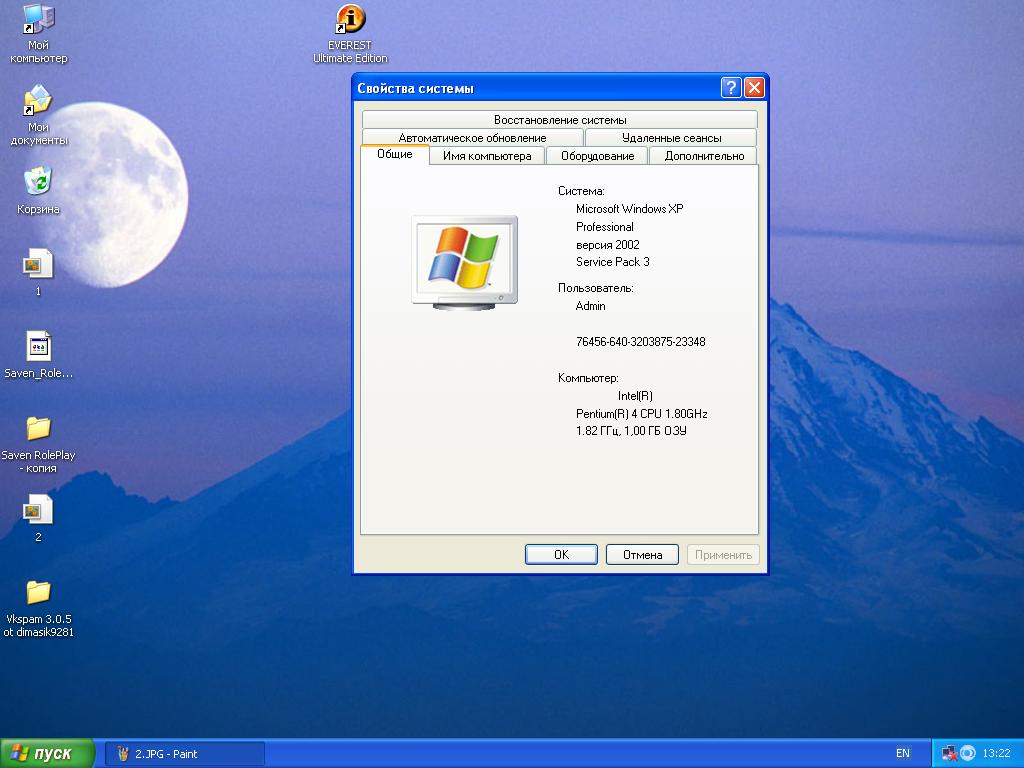The image size is (1024, 768).
Task: Open the Мои документы folder icon
Action: coord(38,102)
